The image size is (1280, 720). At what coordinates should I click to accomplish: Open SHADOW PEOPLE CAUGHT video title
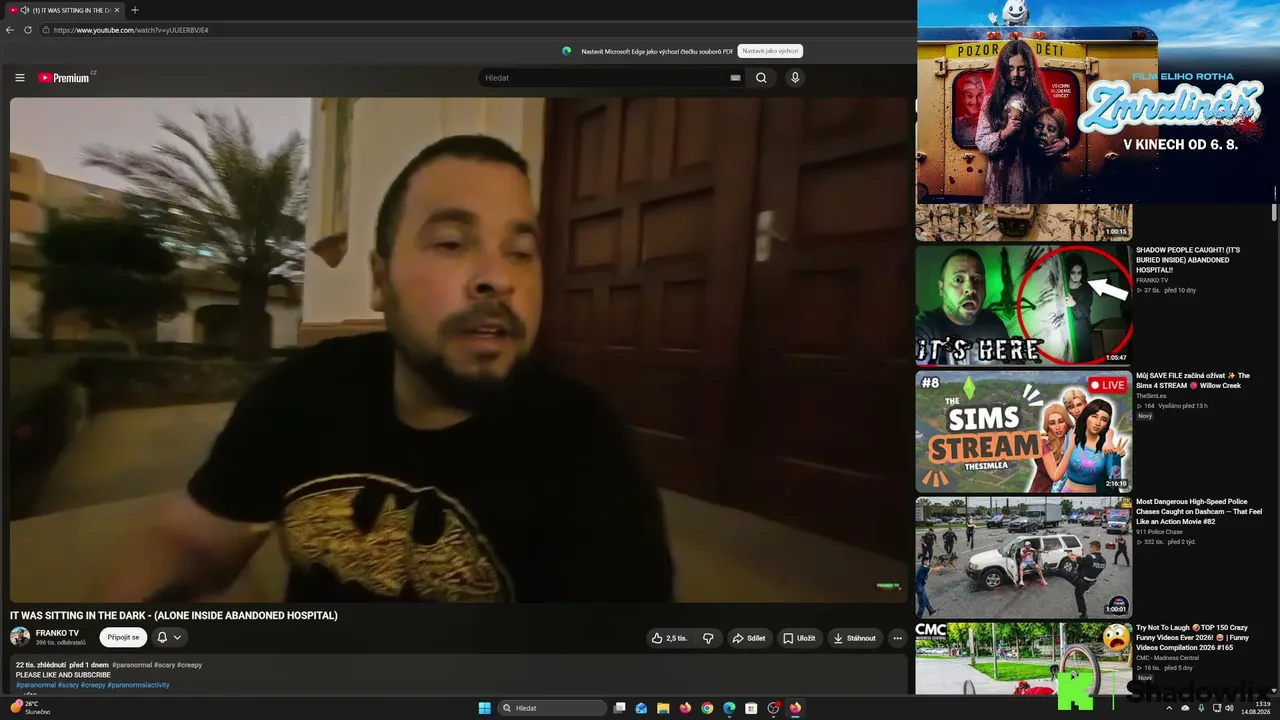(x=1189, y=259)
